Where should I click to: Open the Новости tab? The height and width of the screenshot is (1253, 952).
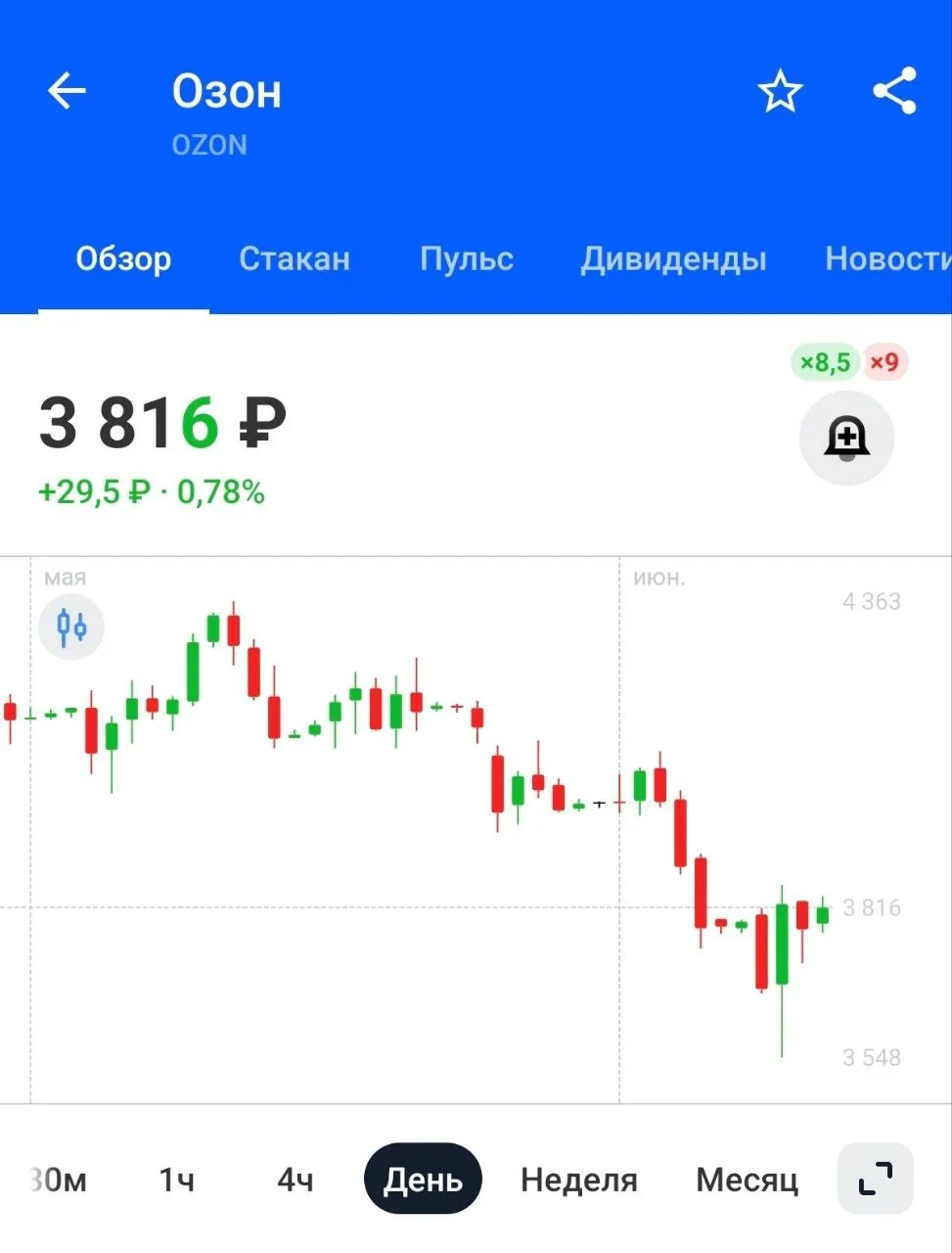(x=887, y=258)
